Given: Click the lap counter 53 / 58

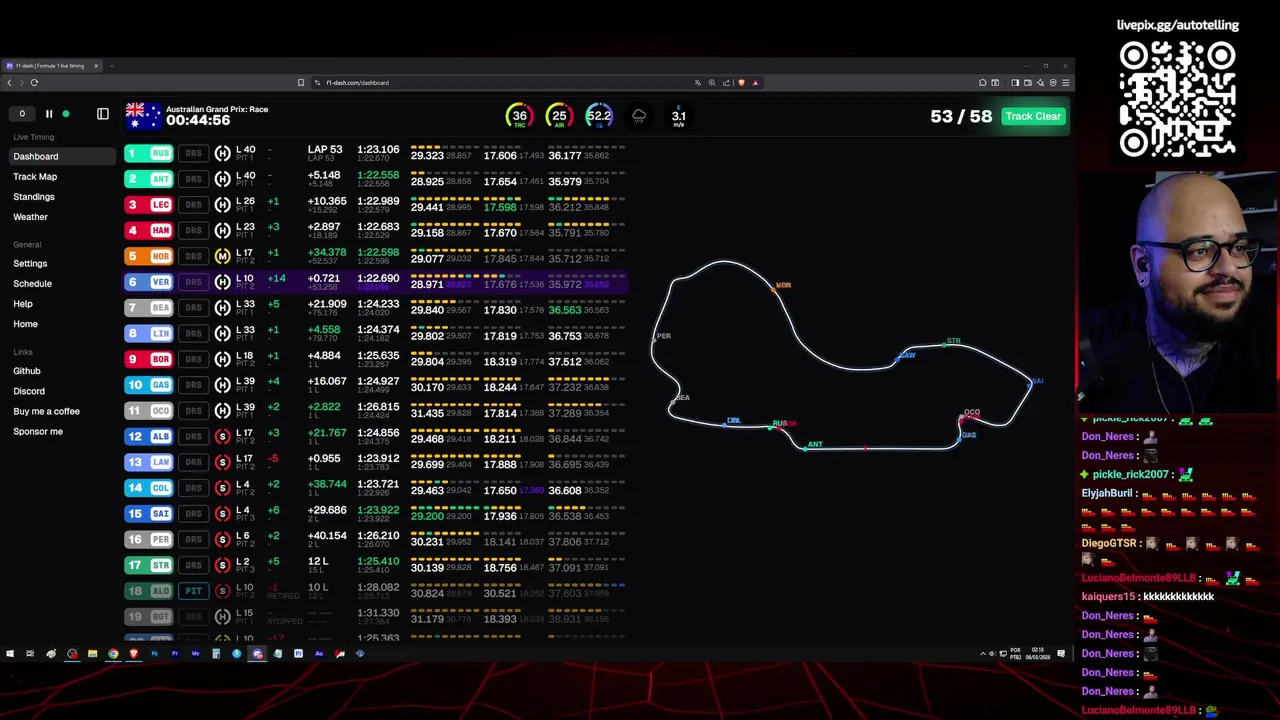Looking at the screenshot, I should click(960, 116).
